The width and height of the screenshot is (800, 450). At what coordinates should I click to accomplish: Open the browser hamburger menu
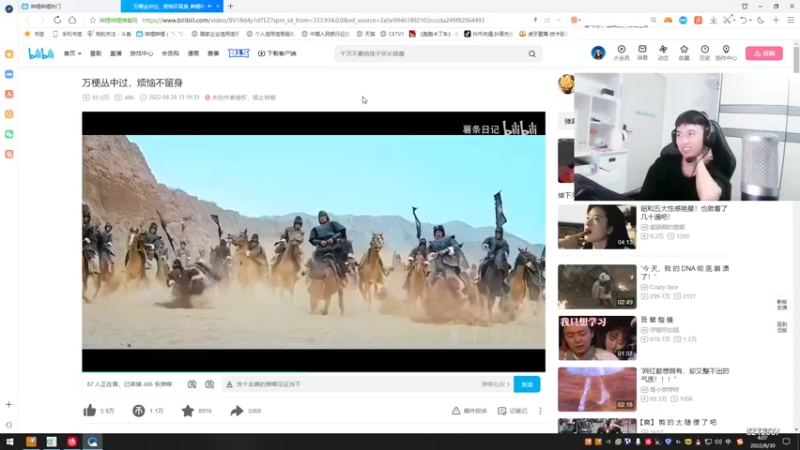[790, 20]
